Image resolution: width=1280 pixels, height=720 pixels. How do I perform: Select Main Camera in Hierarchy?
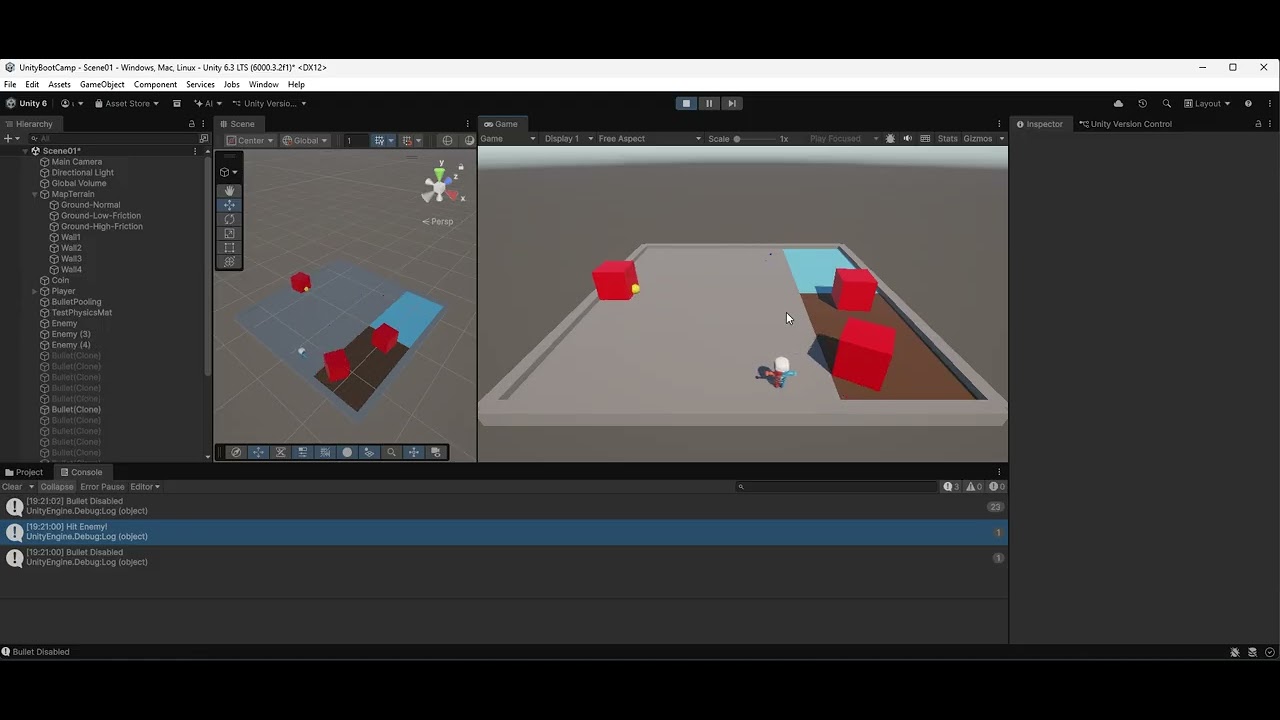(x=76, y=162)
